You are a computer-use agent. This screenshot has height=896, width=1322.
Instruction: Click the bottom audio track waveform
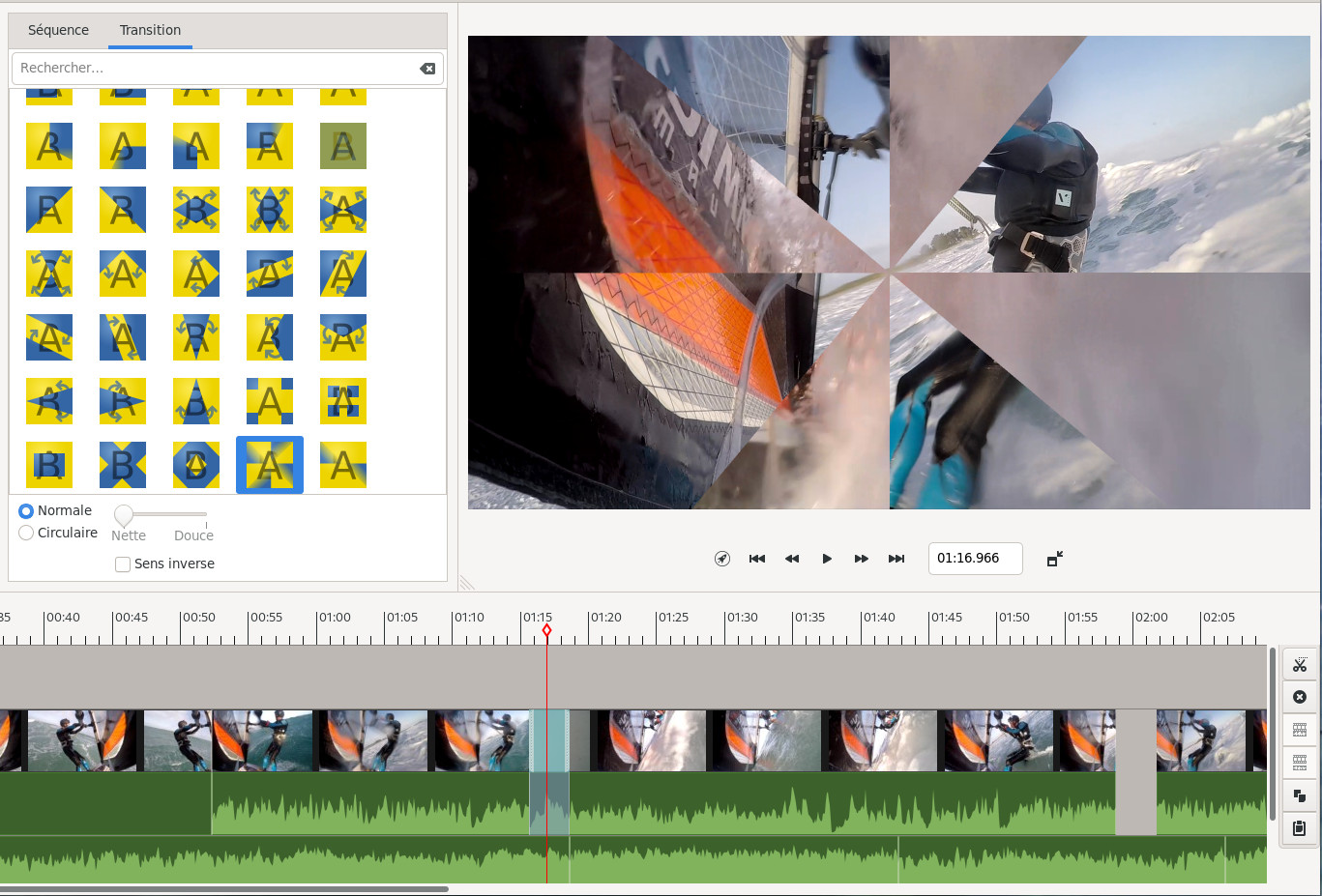pyautogui.click(x=633, y=860)
